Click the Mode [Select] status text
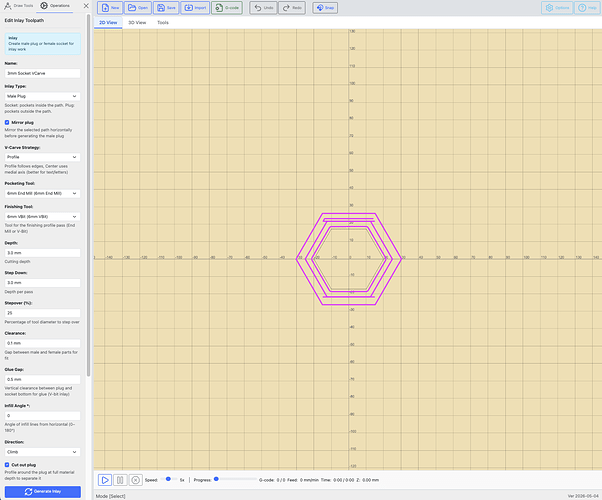The image size is (602, 500). [111, 496]
